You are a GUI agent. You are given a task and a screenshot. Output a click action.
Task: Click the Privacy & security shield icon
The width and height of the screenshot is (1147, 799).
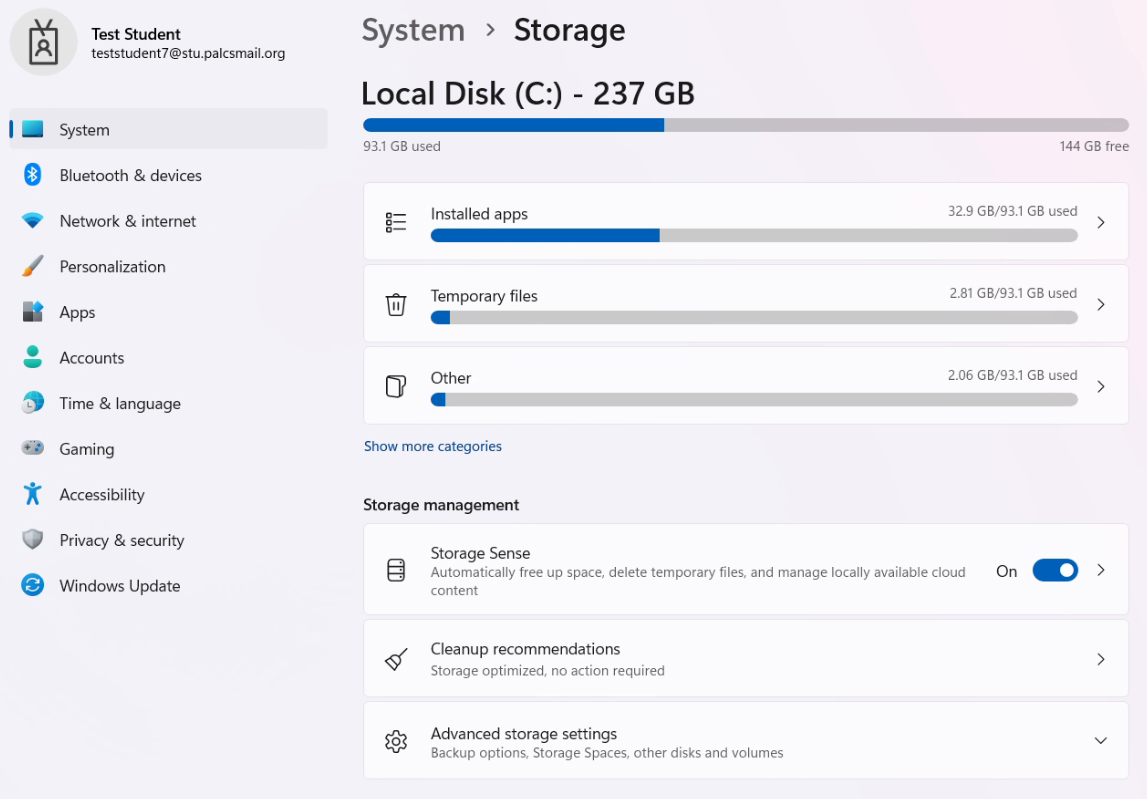[32, 539]
